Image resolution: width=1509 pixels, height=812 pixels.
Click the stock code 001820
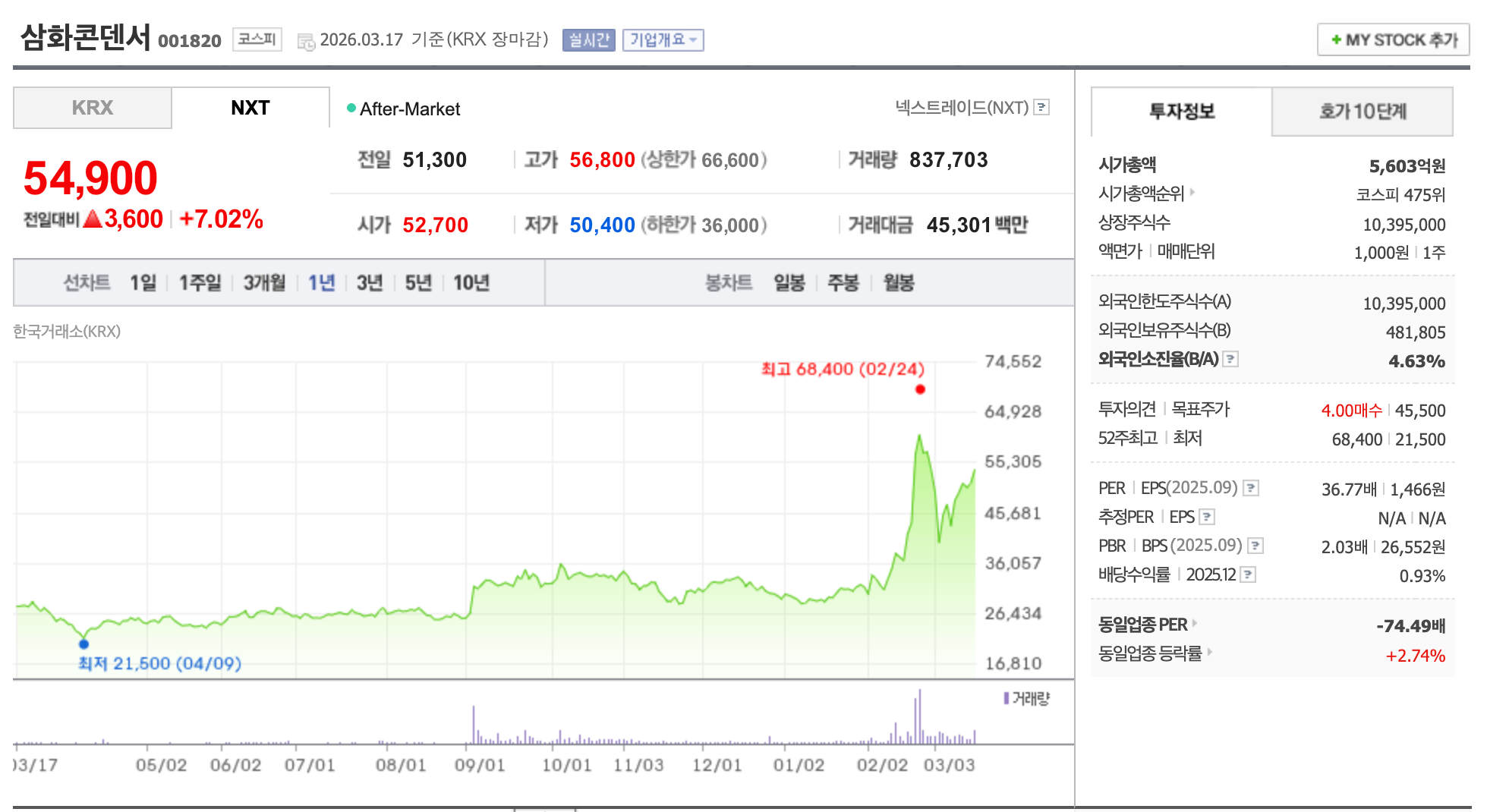click(x=190, y=41)
